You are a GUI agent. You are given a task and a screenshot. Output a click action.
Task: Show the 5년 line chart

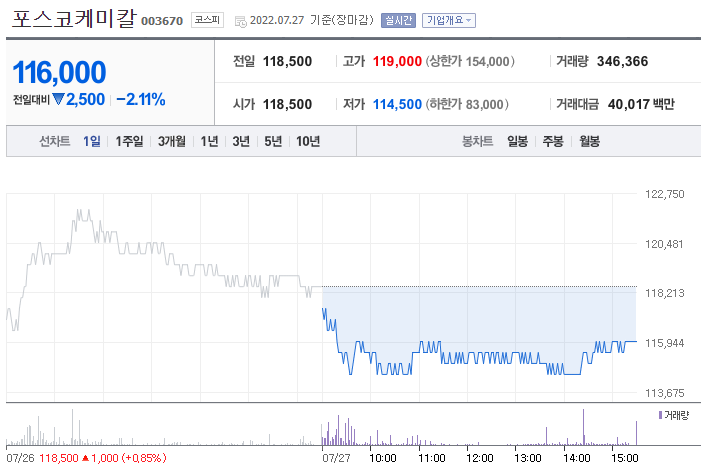click(273, 141)
